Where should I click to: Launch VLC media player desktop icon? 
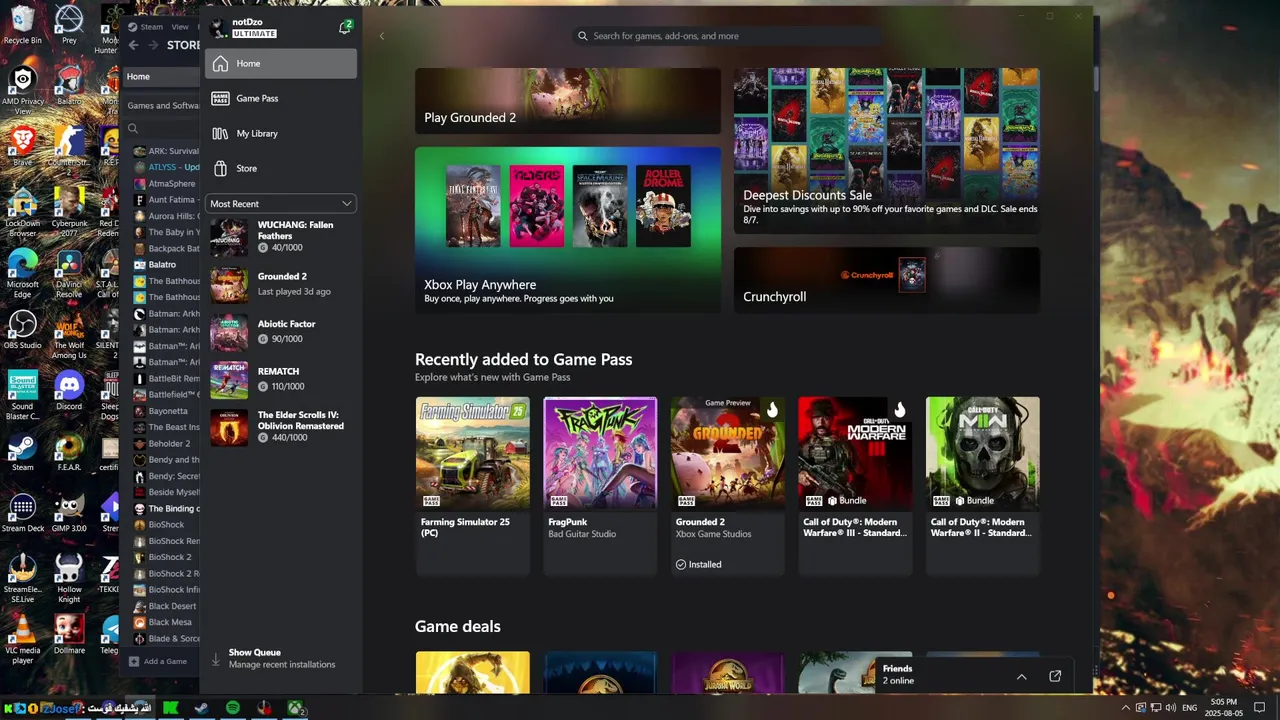(x=22, y=640)
